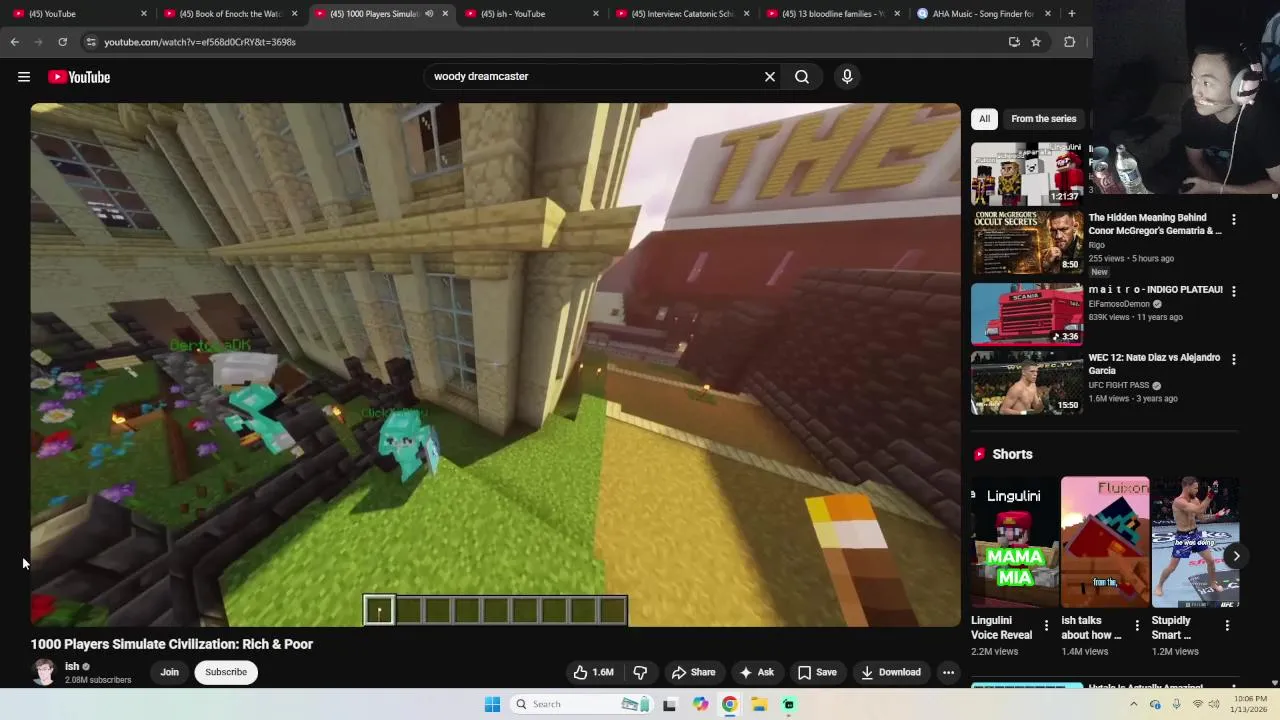
Task: Like the video with thumbs up
Action: point(593,672)
